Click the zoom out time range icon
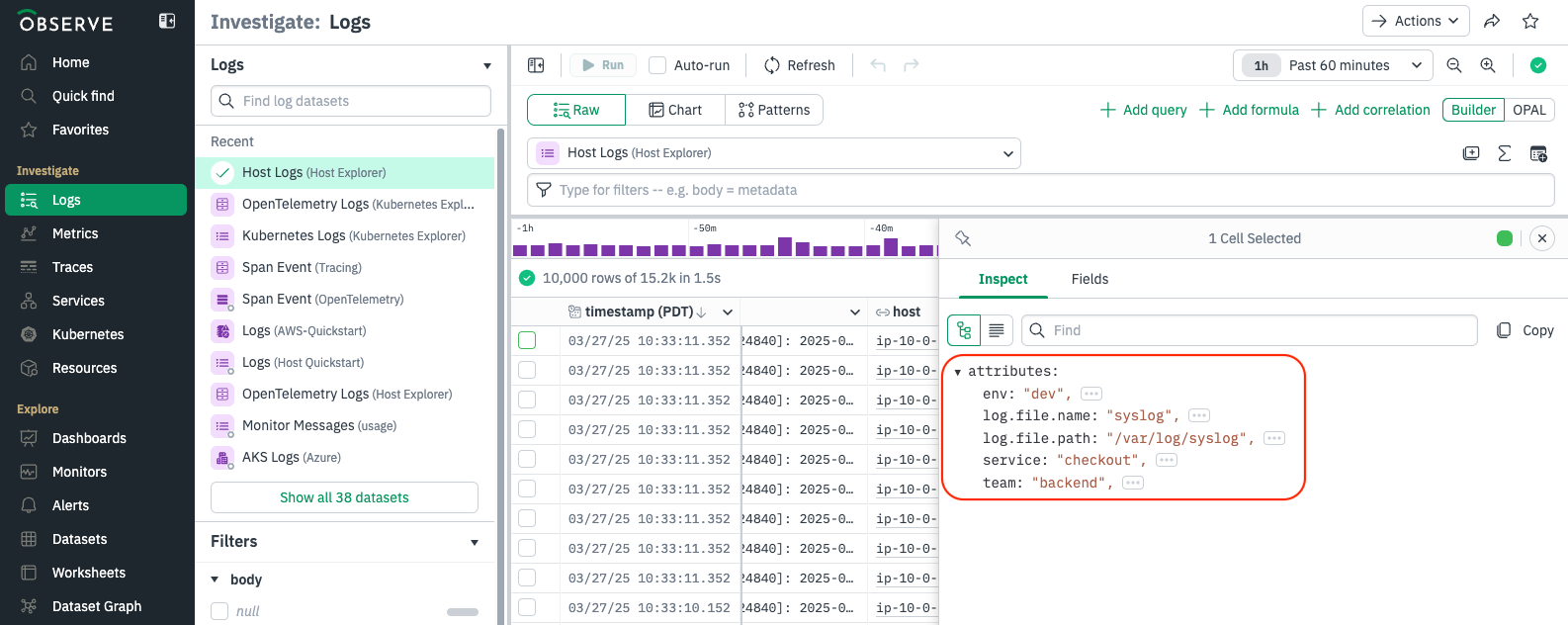The height and width of the screenshot is (625, 1568). [x=1454, y=65]
